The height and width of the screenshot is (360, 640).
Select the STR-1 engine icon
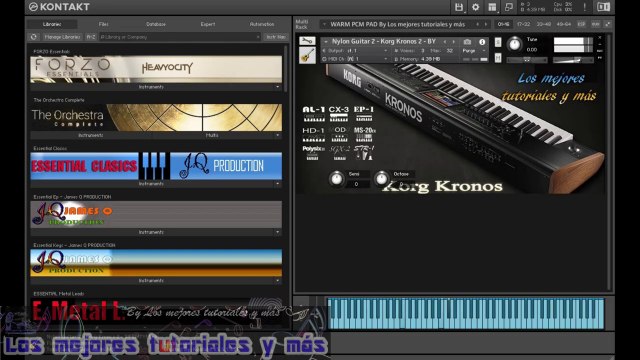[x=364, y=153]
